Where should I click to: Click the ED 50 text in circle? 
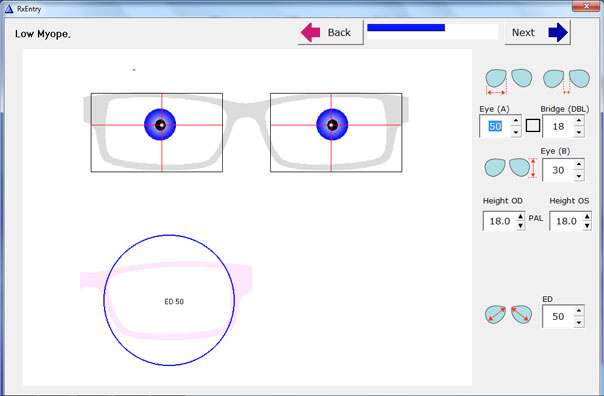174,302
